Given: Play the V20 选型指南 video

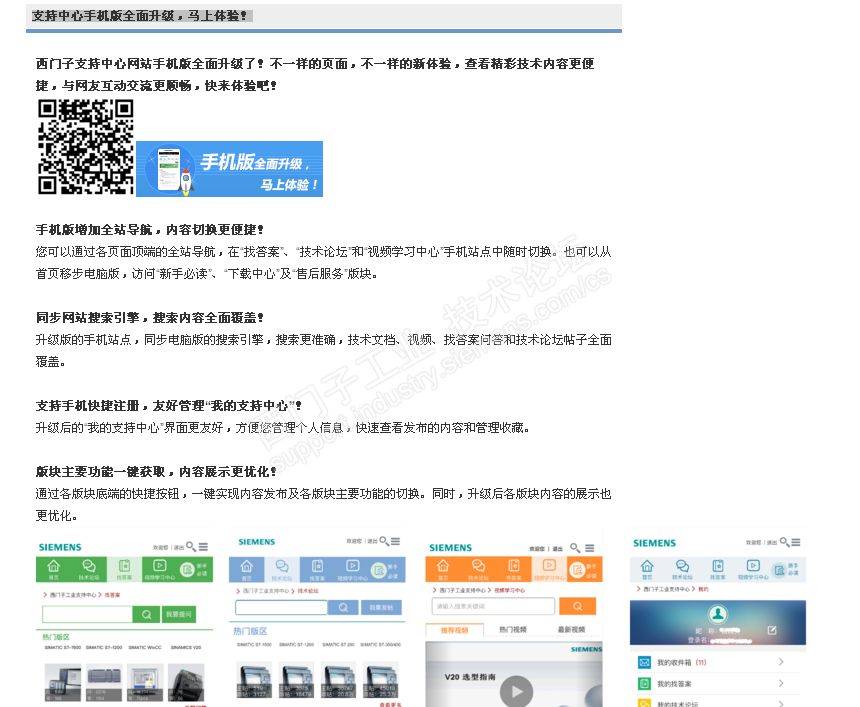Looking at the screenshot, I should coord(516,692).
